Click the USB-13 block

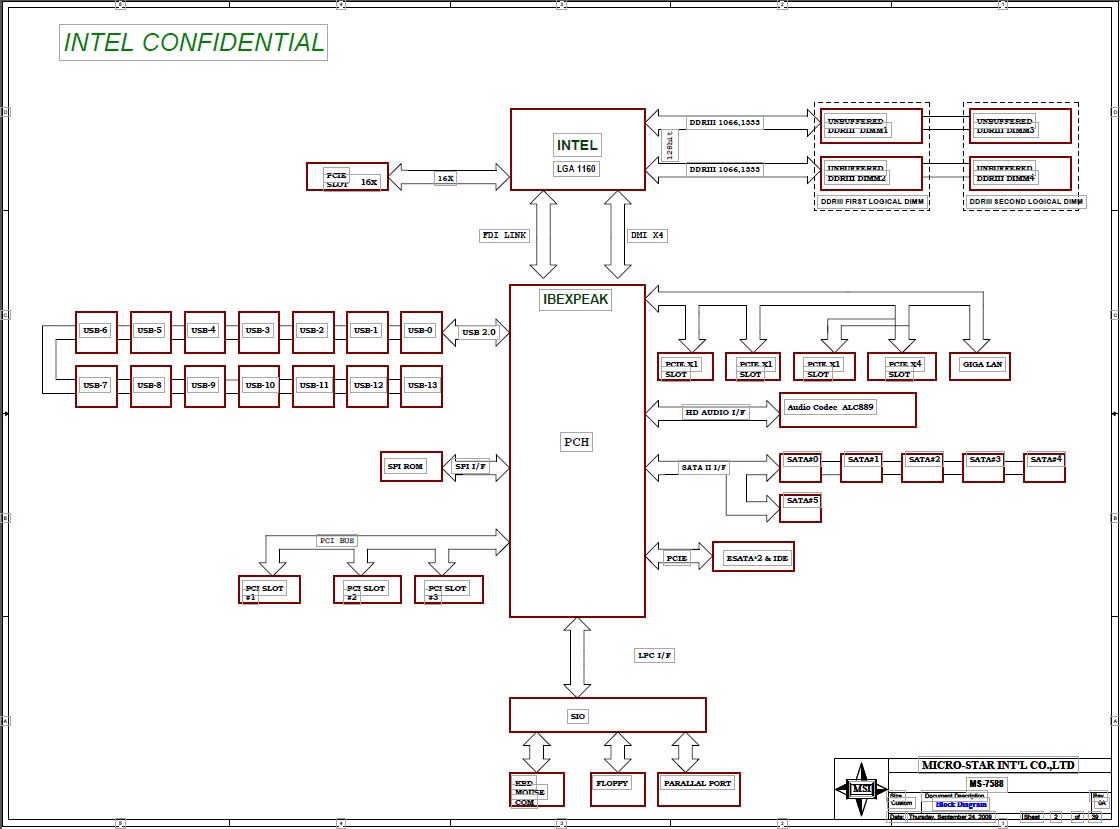tap(421, 386)
